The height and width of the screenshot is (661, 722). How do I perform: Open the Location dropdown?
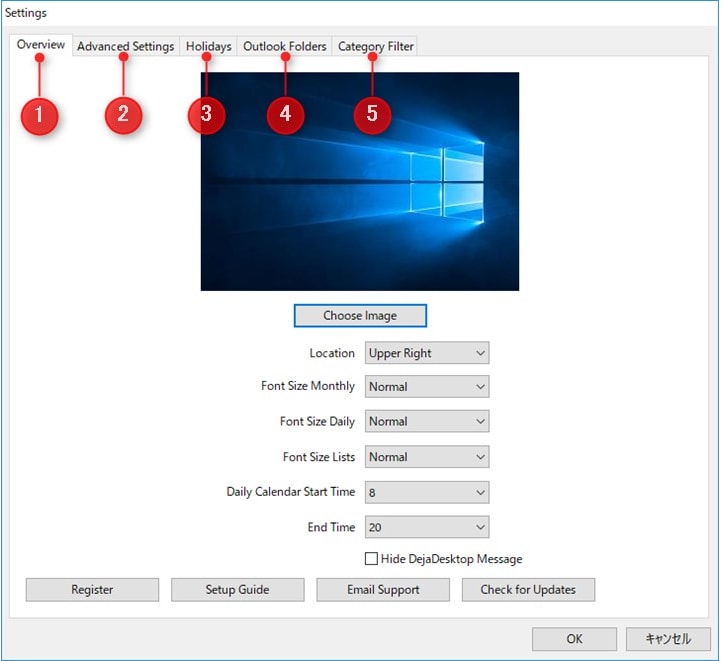click(x=427, y=353)
